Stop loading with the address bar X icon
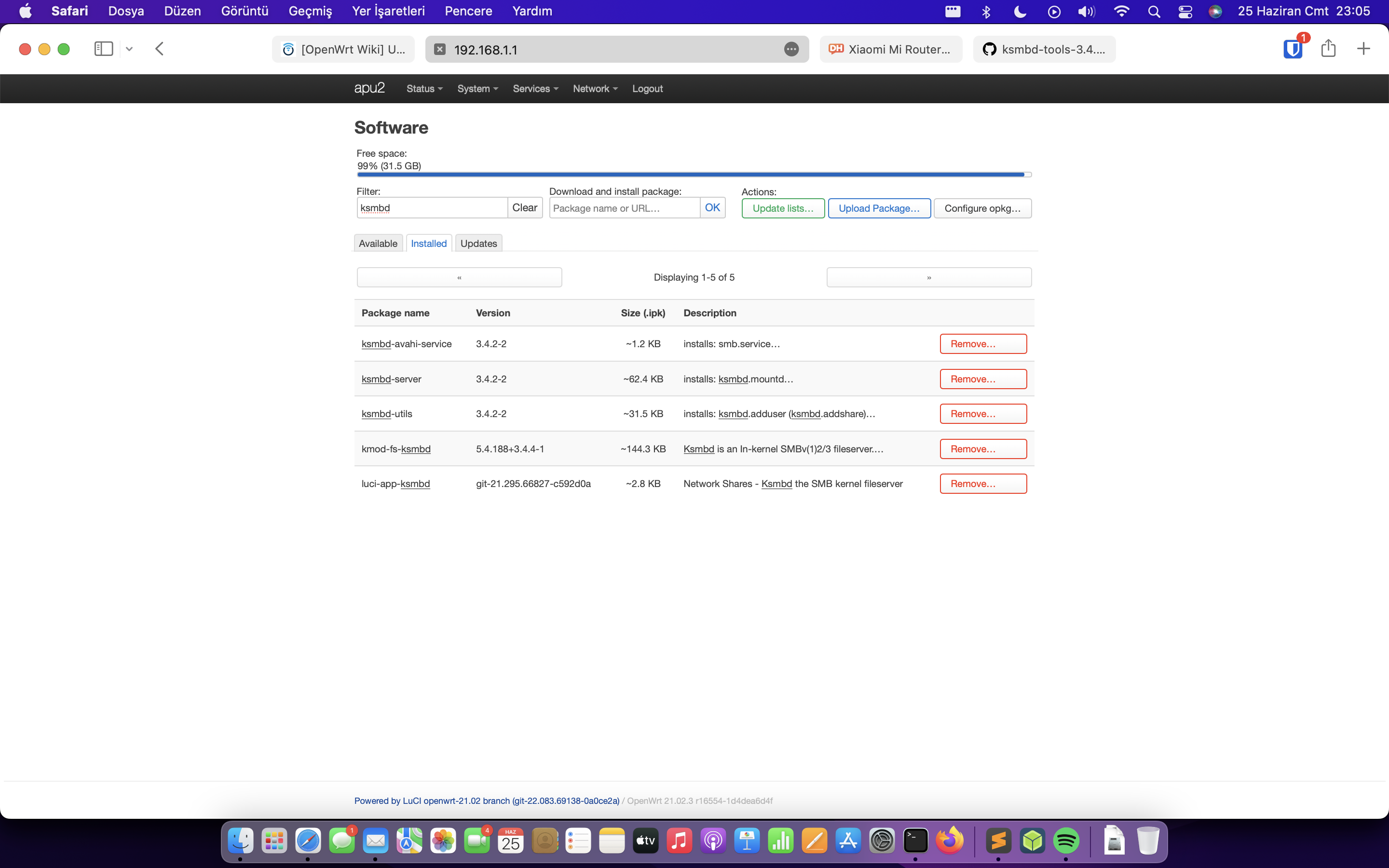 (440, 49)
